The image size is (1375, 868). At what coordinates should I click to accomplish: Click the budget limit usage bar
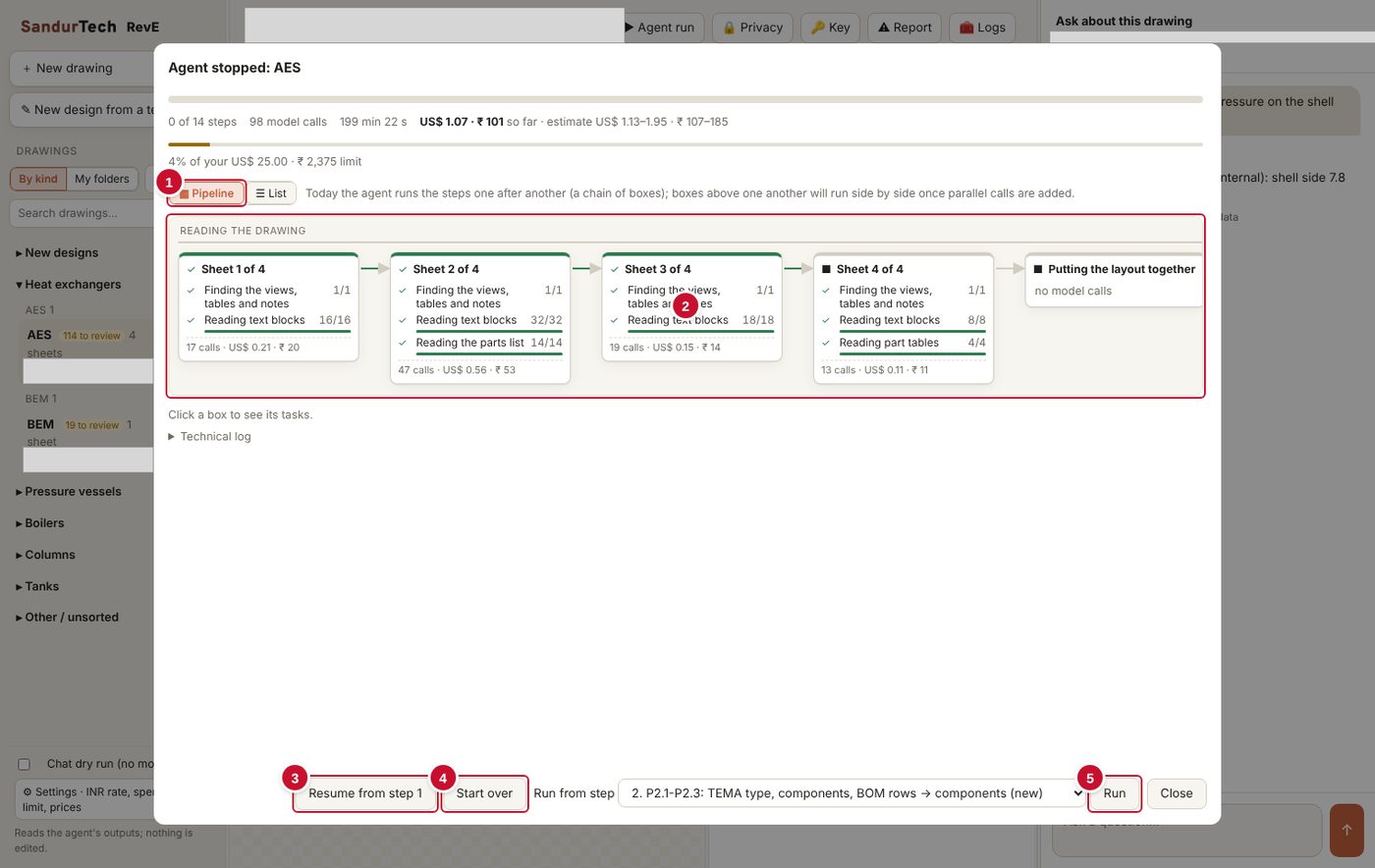[686, 144]
